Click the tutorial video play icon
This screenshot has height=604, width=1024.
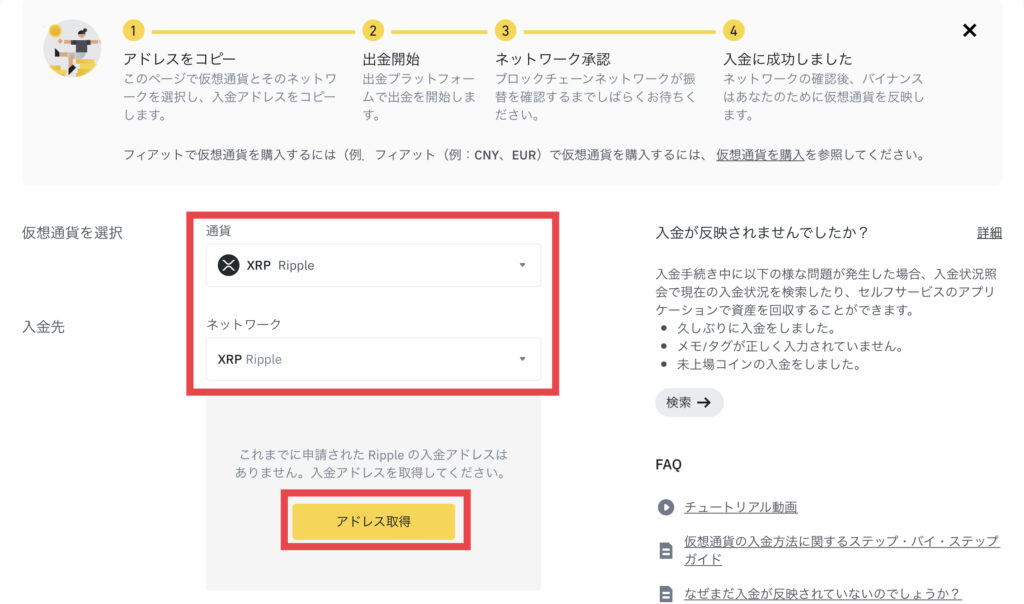pyautogui.click(x=665, y=507)
